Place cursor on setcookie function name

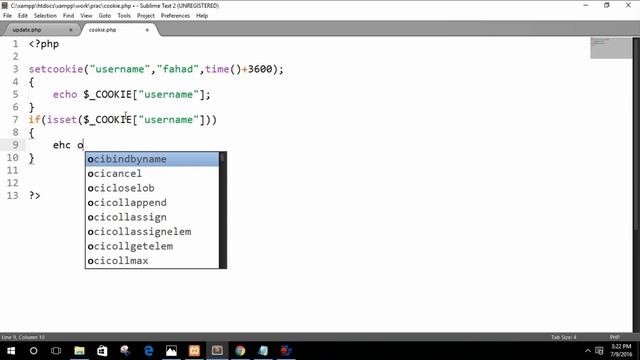tap(56, 69)
